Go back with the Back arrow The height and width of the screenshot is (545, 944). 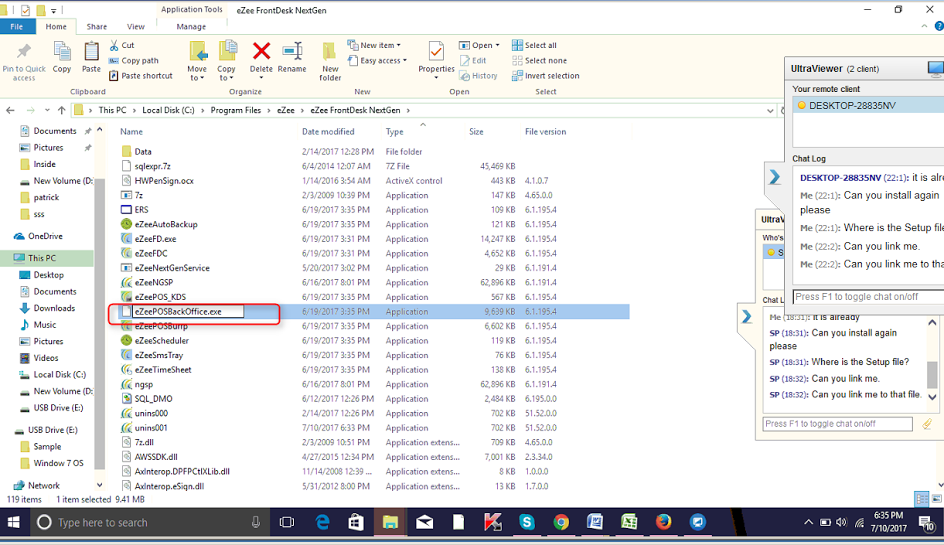pyautogui.click(x=10, y=110)
